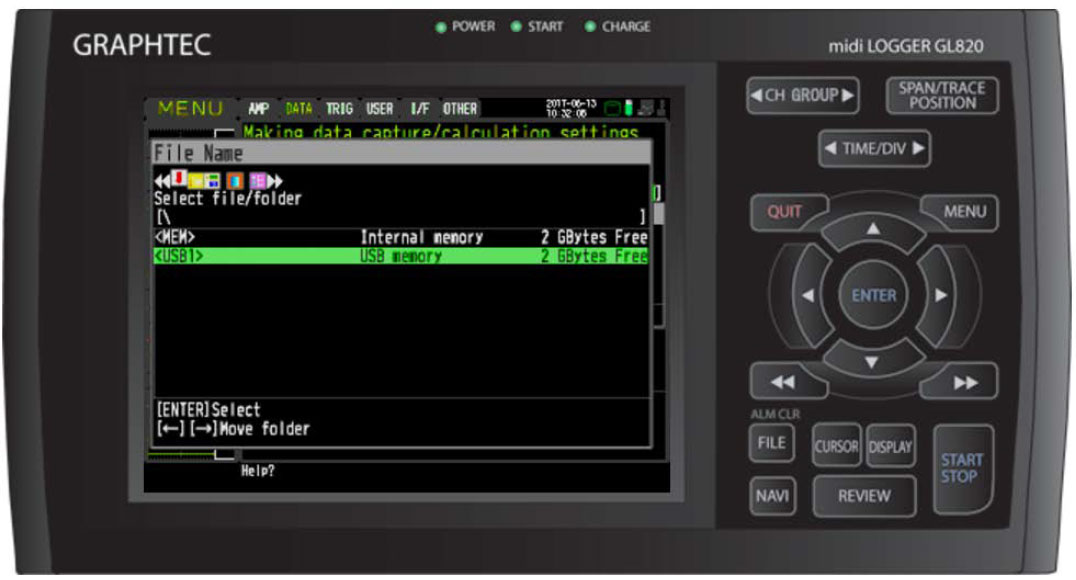Click CH GROUP right arrow
This screenshot has height=580, width=1076.
848,95
